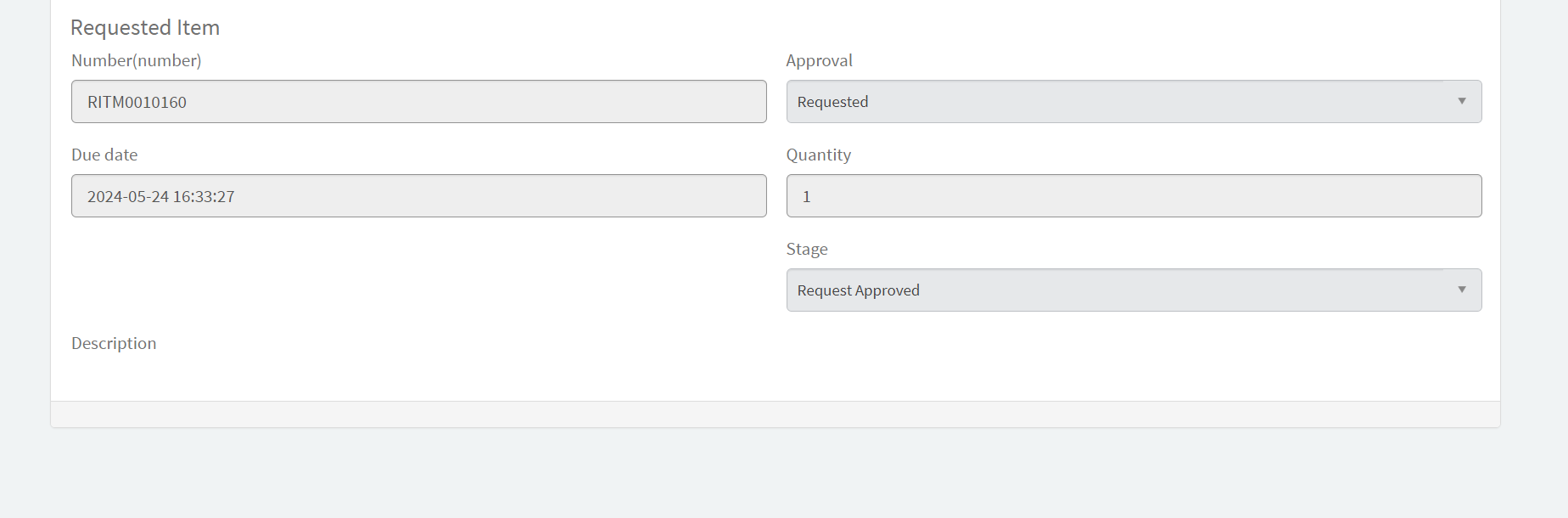
Task: Open the Requested approval selector
Action: tap(1134, 101)
